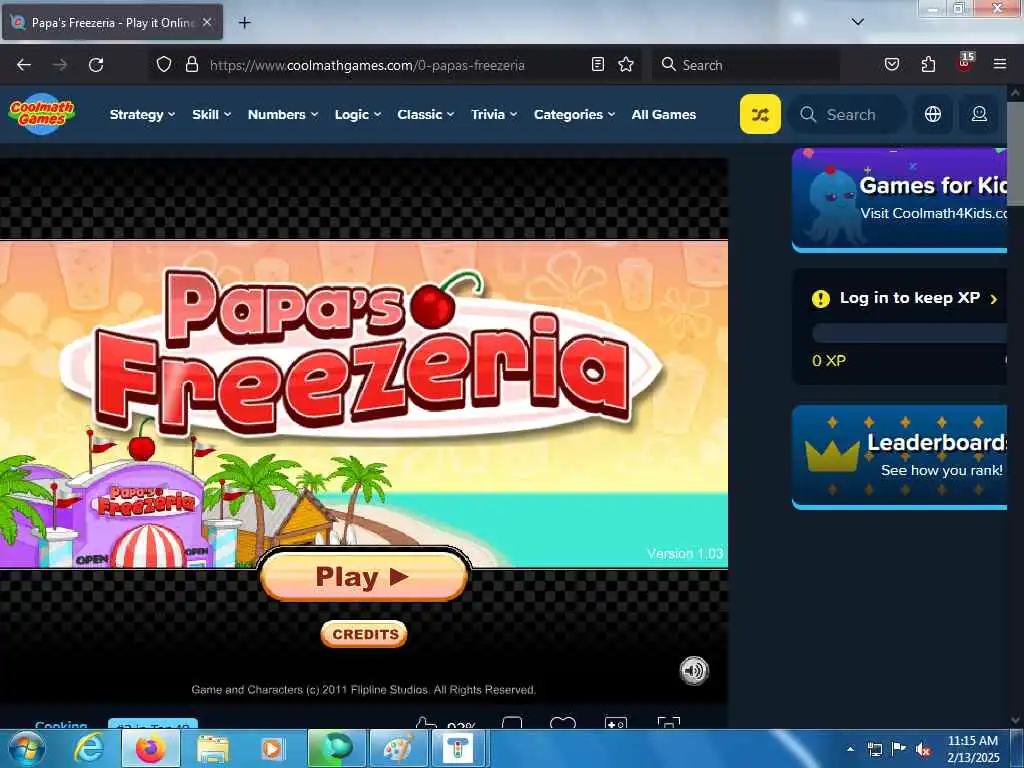Expand Numbers games menu
This screenshot has width=1024, height=768.
point(283,114)
